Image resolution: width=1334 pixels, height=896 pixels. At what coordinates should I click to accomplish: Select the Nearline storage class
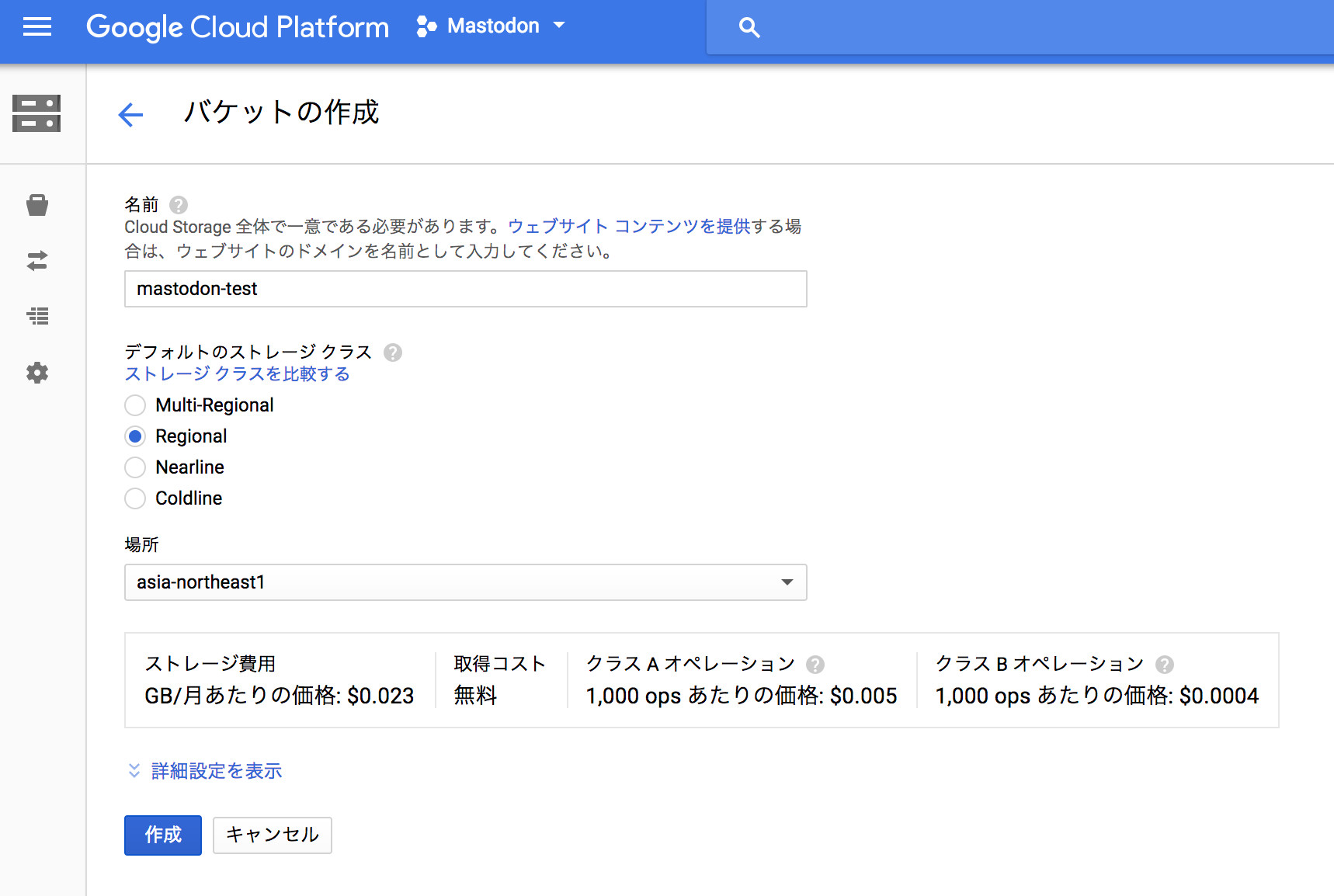point(135,467)
